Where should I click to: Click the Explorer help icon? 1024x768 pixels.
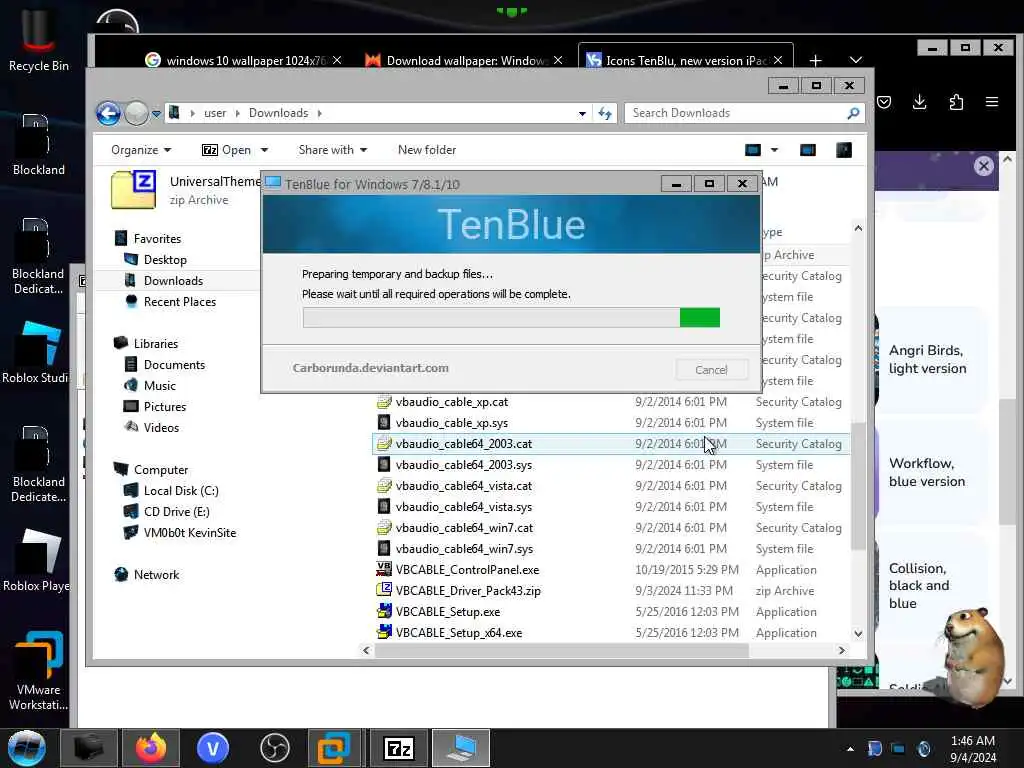(x=844, y=150)
